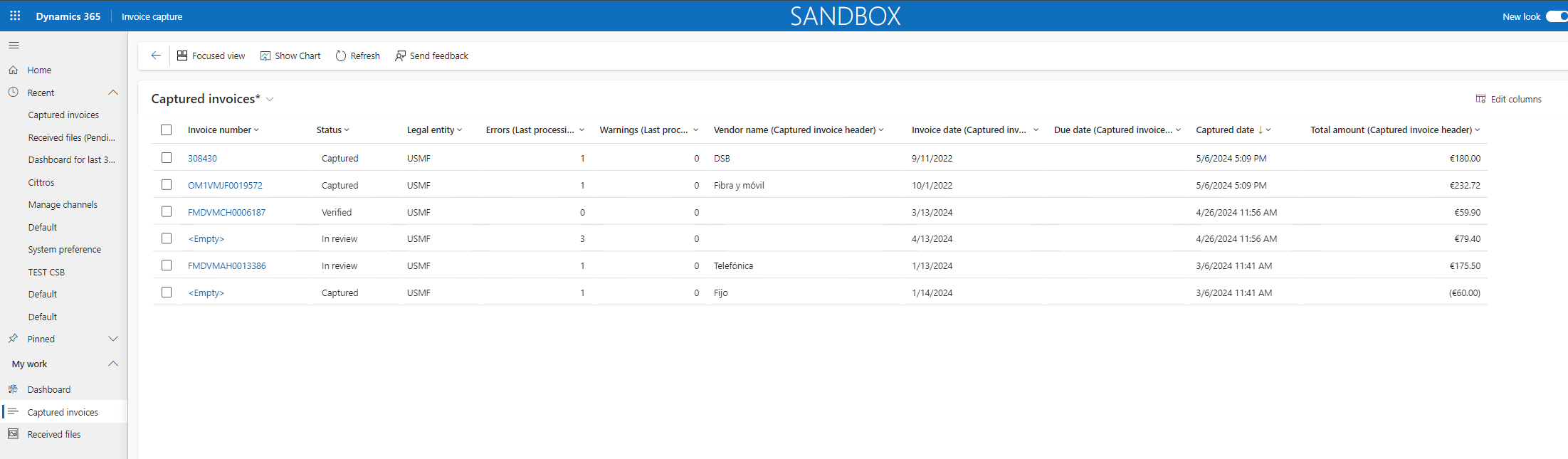
Task: Click the DSB vendor name cell
Action: pyautogui.click(x=722, y=158)
